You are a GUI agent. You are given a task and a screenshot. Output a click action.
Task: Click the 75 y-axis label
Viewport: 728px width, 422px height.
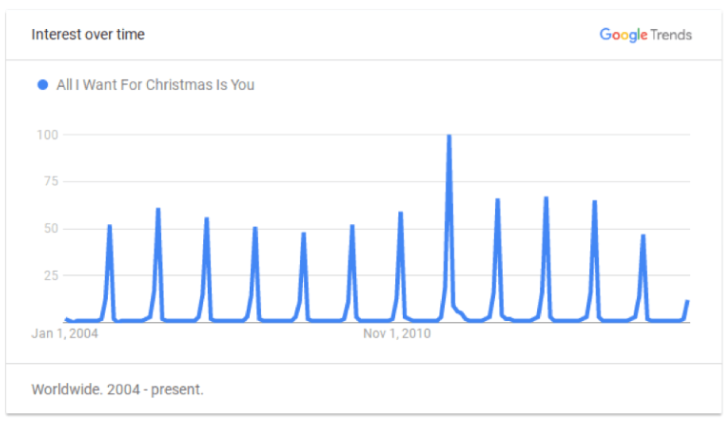(50, 182)
